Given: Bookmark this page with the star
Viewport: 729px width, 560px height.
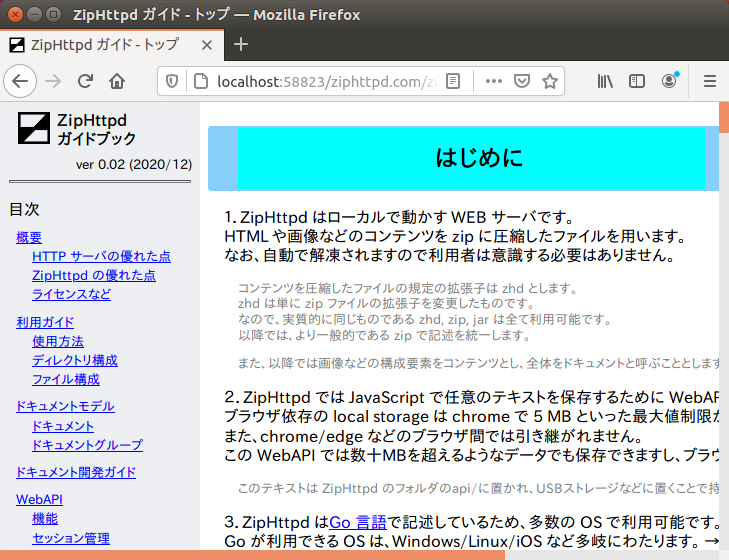Looking at the screenshot, I should (550, 81).
